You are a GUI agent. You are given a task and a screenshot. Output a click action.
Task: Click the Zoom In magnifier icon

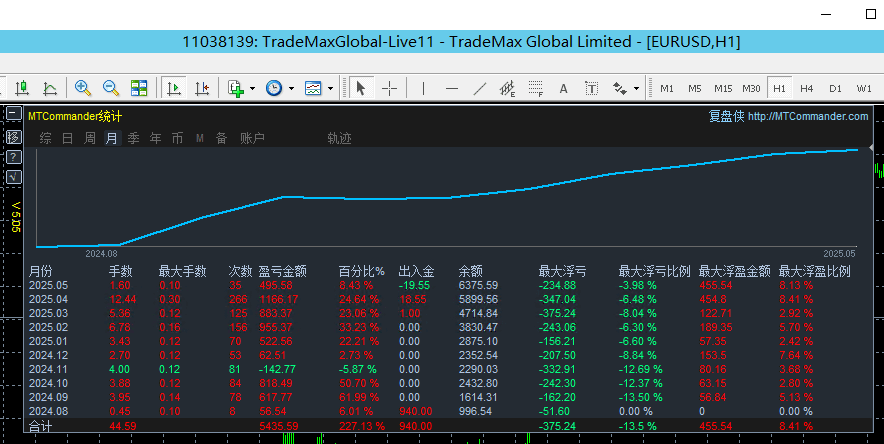click(x=83, y=88)
